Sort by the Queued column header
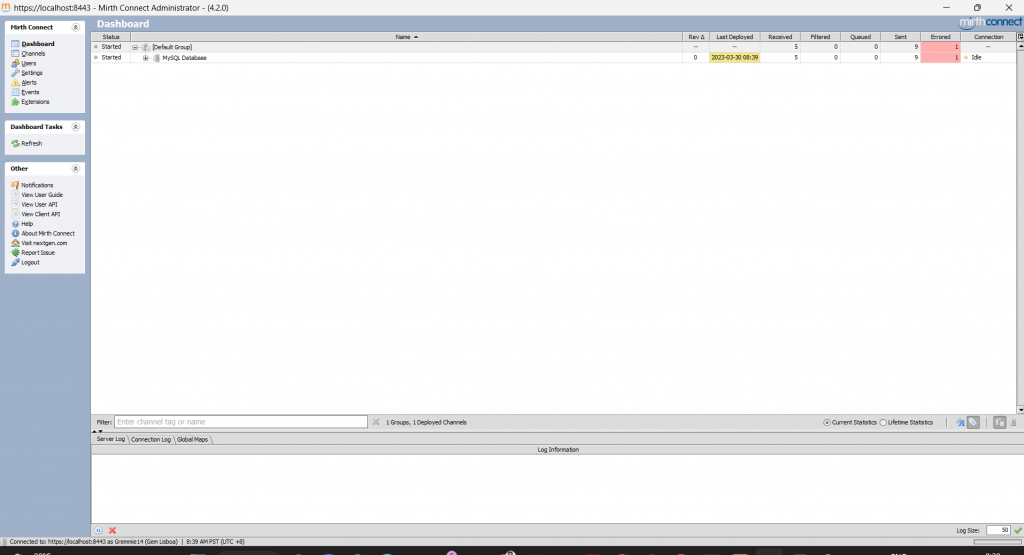 860,37
